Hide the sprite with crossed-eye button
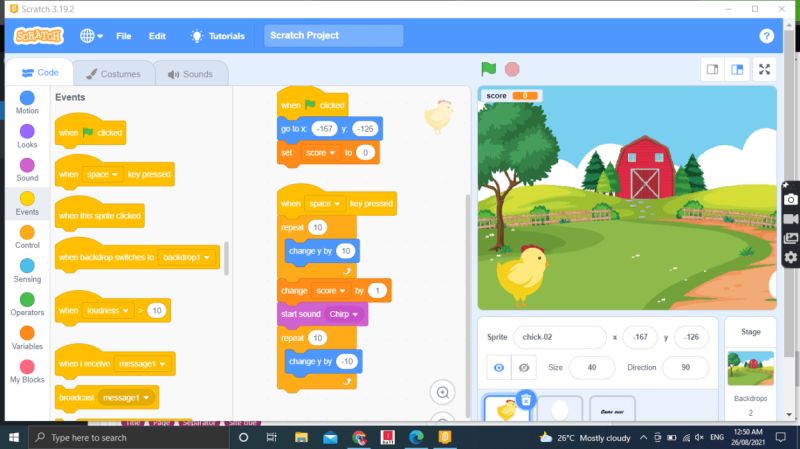Viewport: 800px width, 449px height. coord(523,367)
